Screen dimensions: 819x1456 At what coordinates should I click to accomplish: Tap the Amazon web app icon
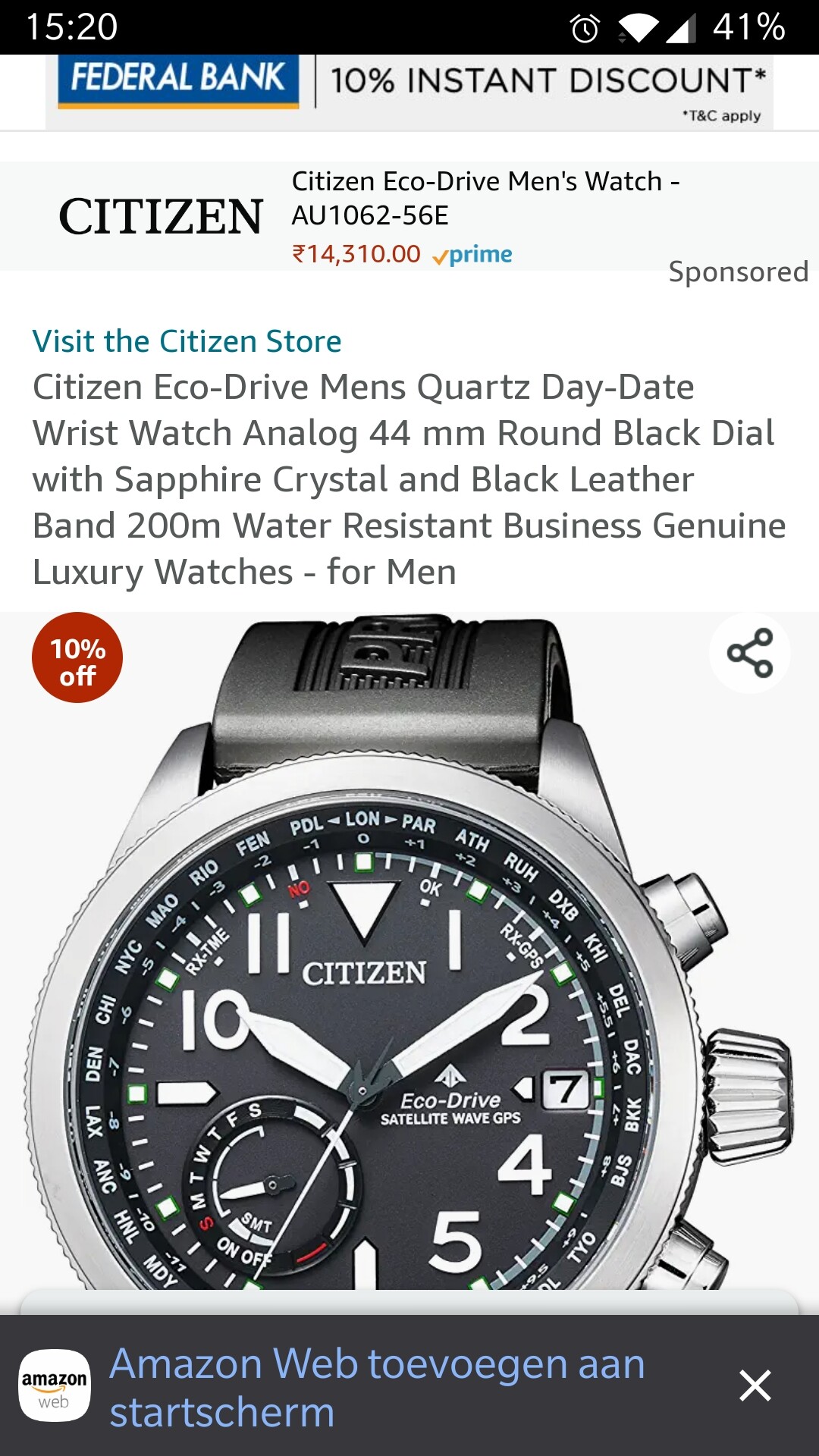click(55, 1385)
